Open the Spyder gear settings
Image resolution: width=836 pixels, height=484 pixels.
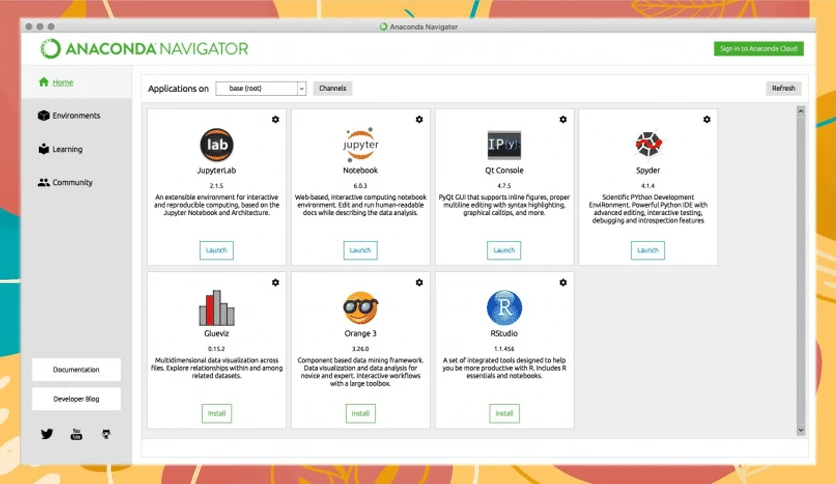pos(706,119)
